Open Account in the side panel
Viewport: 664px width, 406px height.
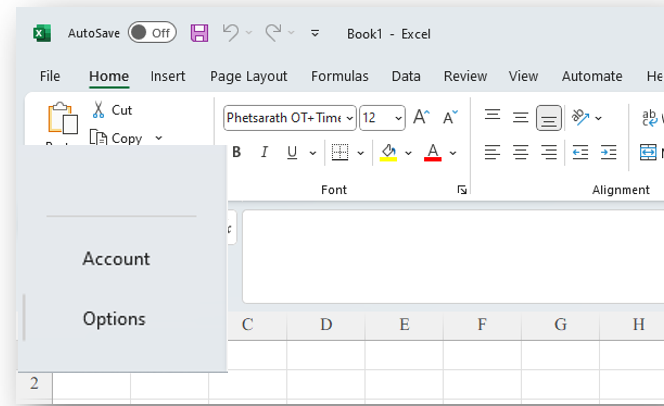116,259
